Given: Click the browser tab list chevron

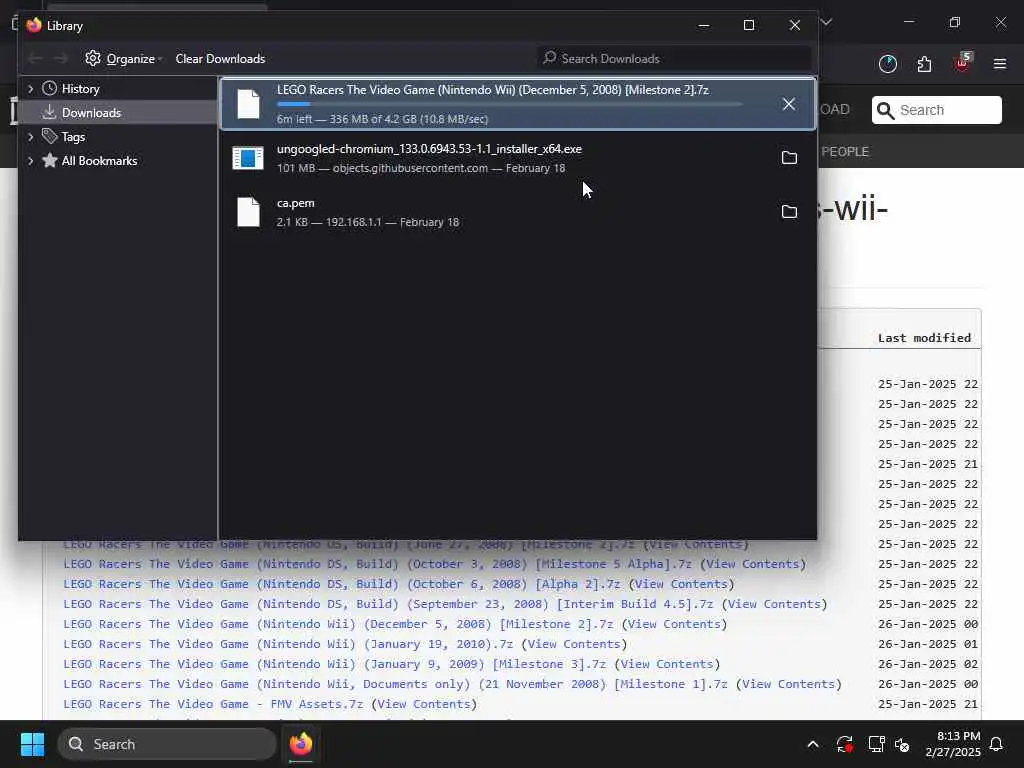Looking at the screenshot, I should click(826, 22).
